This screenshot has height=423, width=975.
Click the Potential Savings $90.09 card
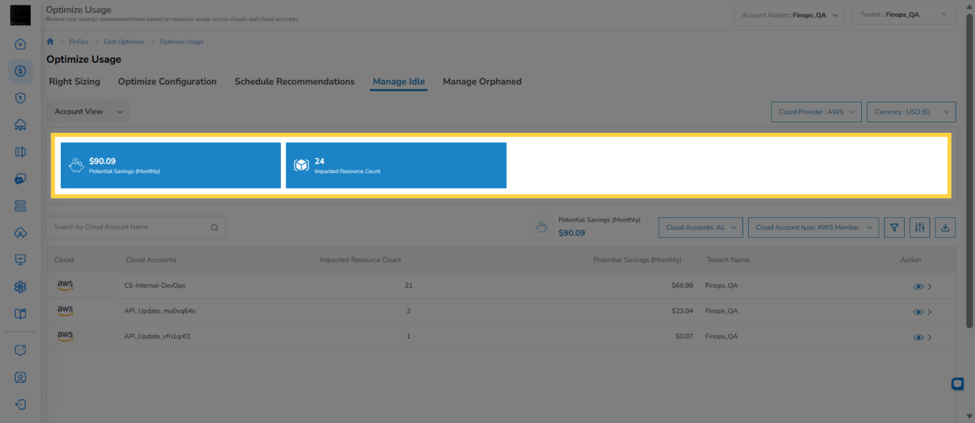point(171,165)
